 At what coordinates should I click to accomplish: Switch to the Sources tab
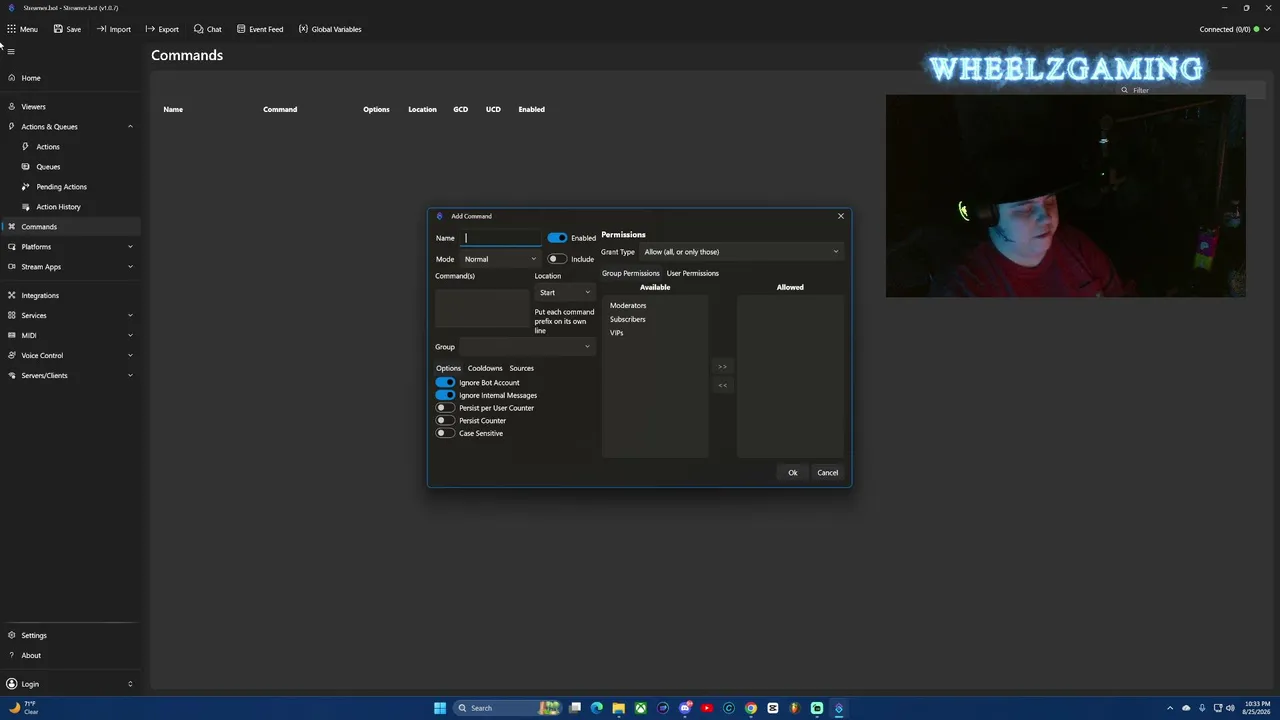coord(521,368)
